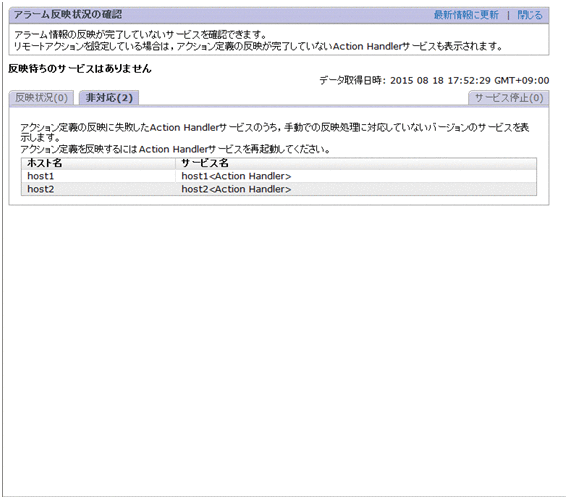Click the アラーム反映状況の確認 title
The width and height of the screenshot is (569, 500).
68,15
